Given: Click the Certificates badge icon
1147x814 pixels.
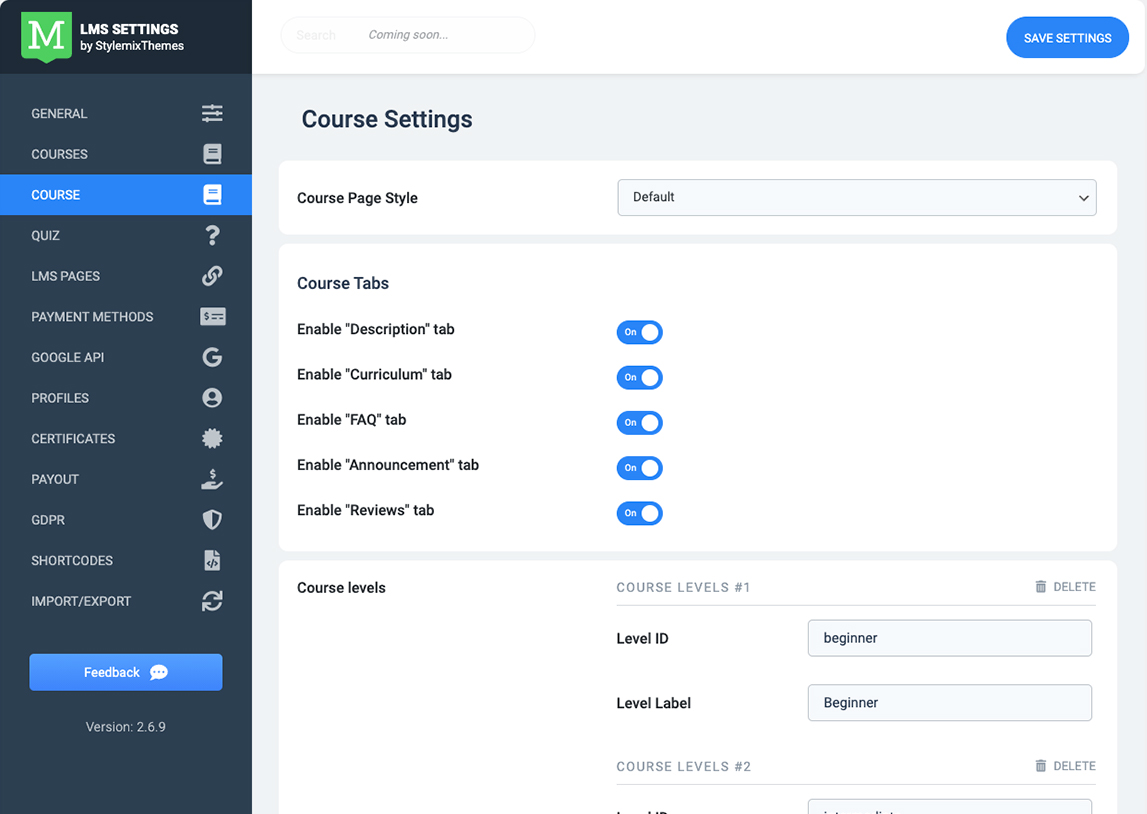Looking at the screenshot, I should coord(212,439).
